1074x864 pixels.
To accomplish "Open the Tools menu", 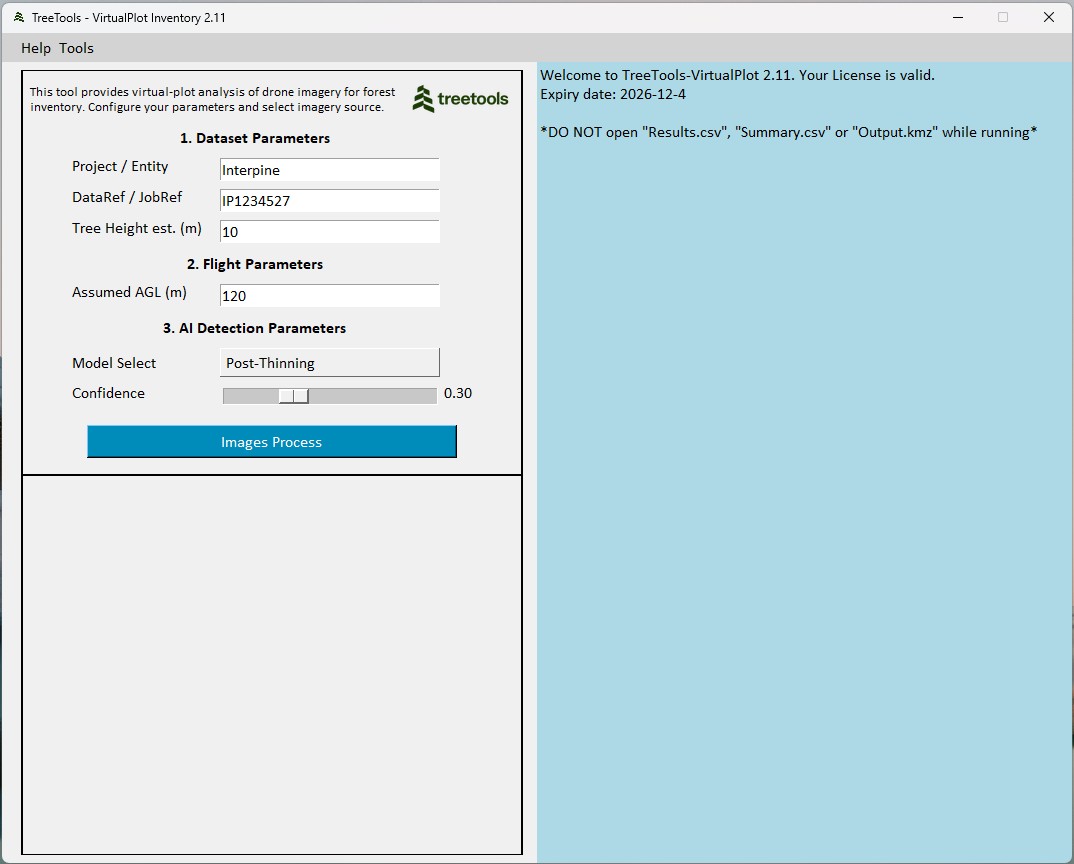I will 76,48.
